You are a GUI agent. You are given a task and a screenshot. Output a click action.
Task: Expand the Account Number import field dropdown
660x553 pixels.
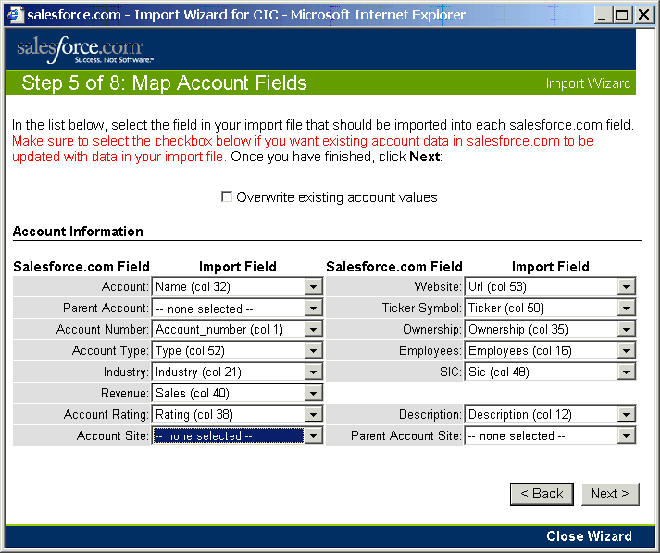pos(237,330)
